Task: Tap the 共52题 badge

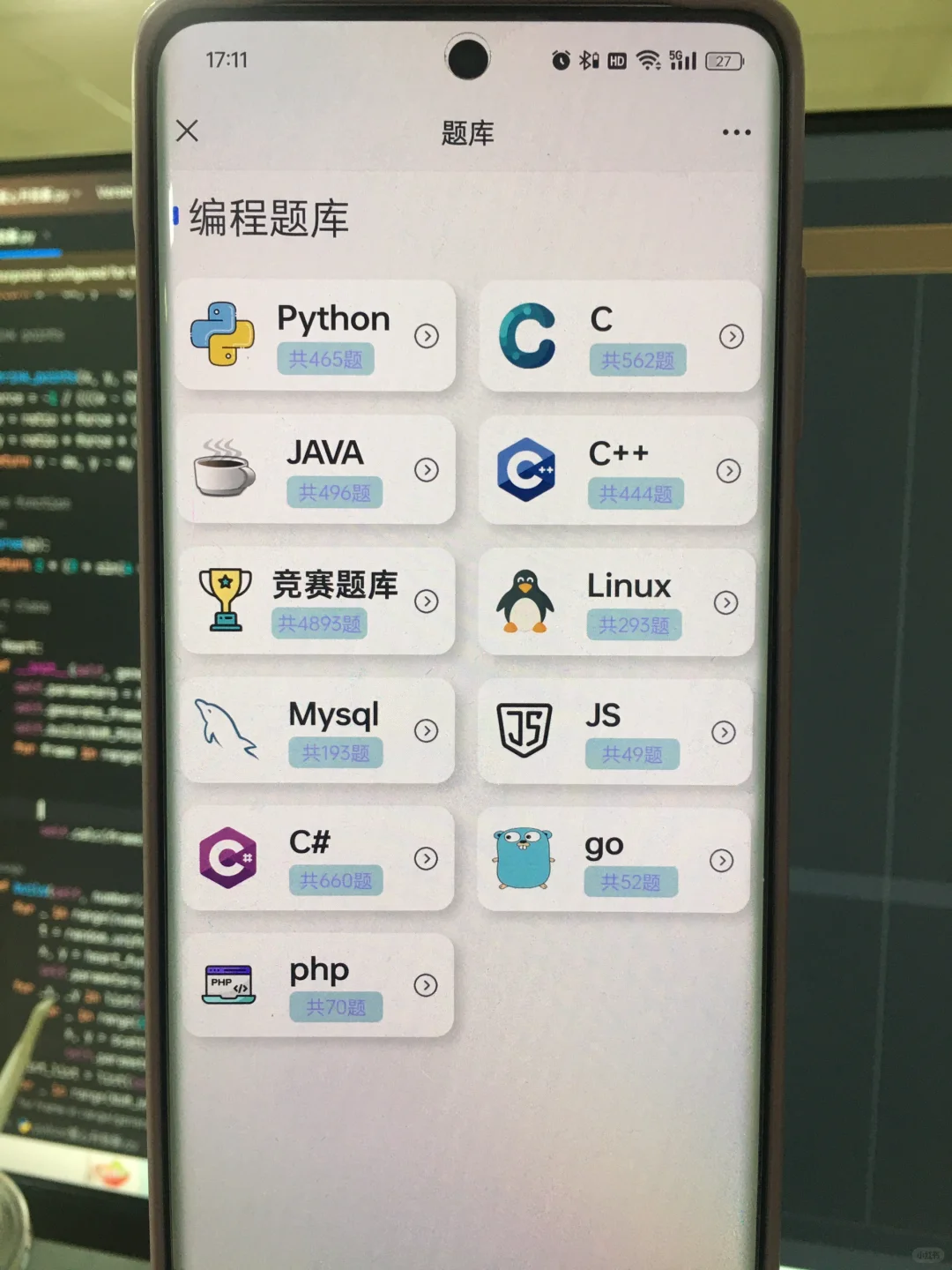Action: 630,882
